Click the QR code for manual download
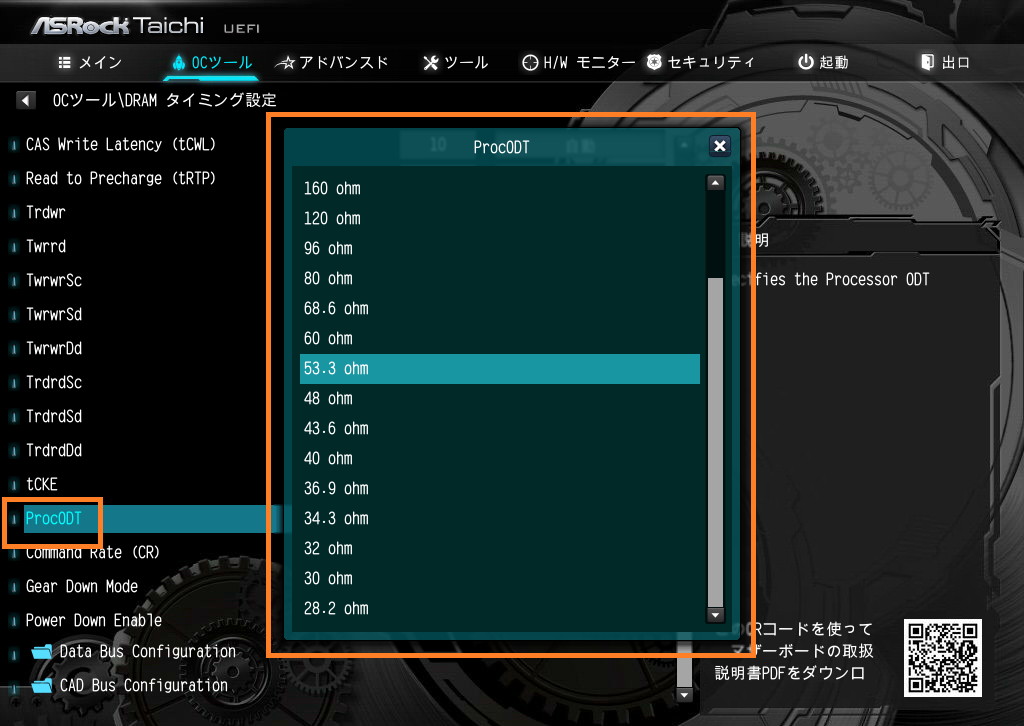 tap(942, 658)
